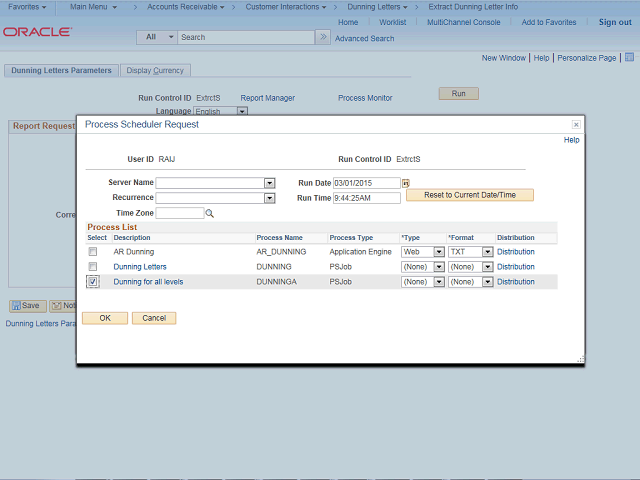Viewport: 640px width, 480px height.
Task: Change the AR Dunning TXT format dropdown
Action: [x=487, y=252]
